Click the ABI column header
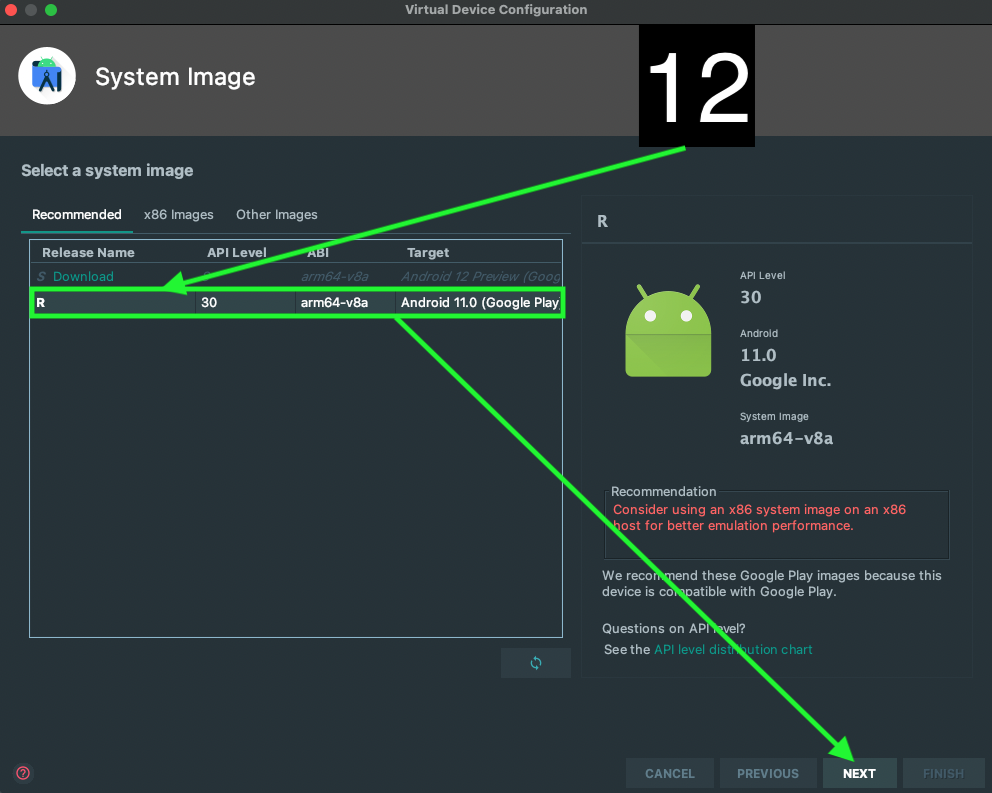The height and width of the screenshot is (793, 992). [318, 253]
